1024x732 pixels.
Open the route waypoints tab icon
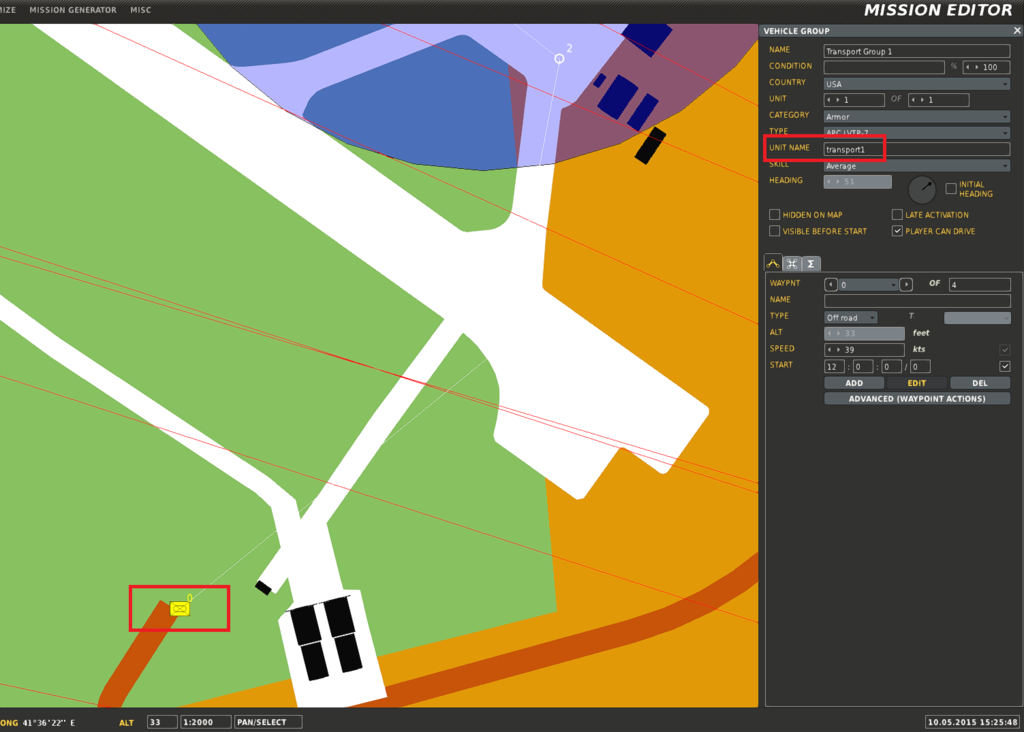click(x=773, y=263)
